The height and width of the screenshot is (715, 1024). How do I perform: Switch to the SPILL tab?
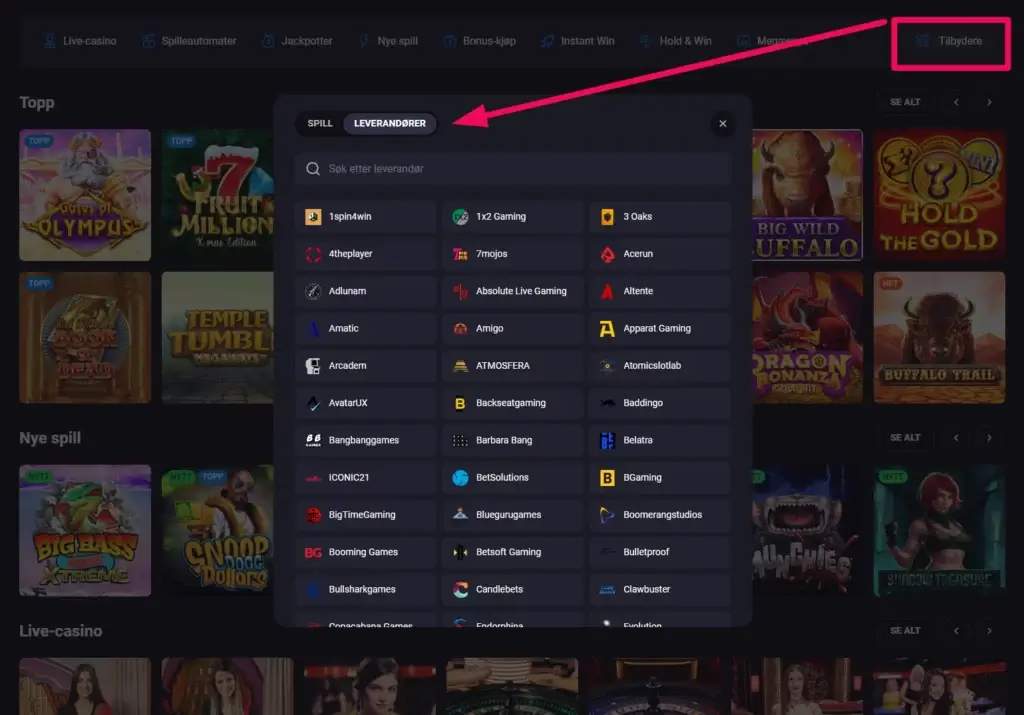pos(320,123)
